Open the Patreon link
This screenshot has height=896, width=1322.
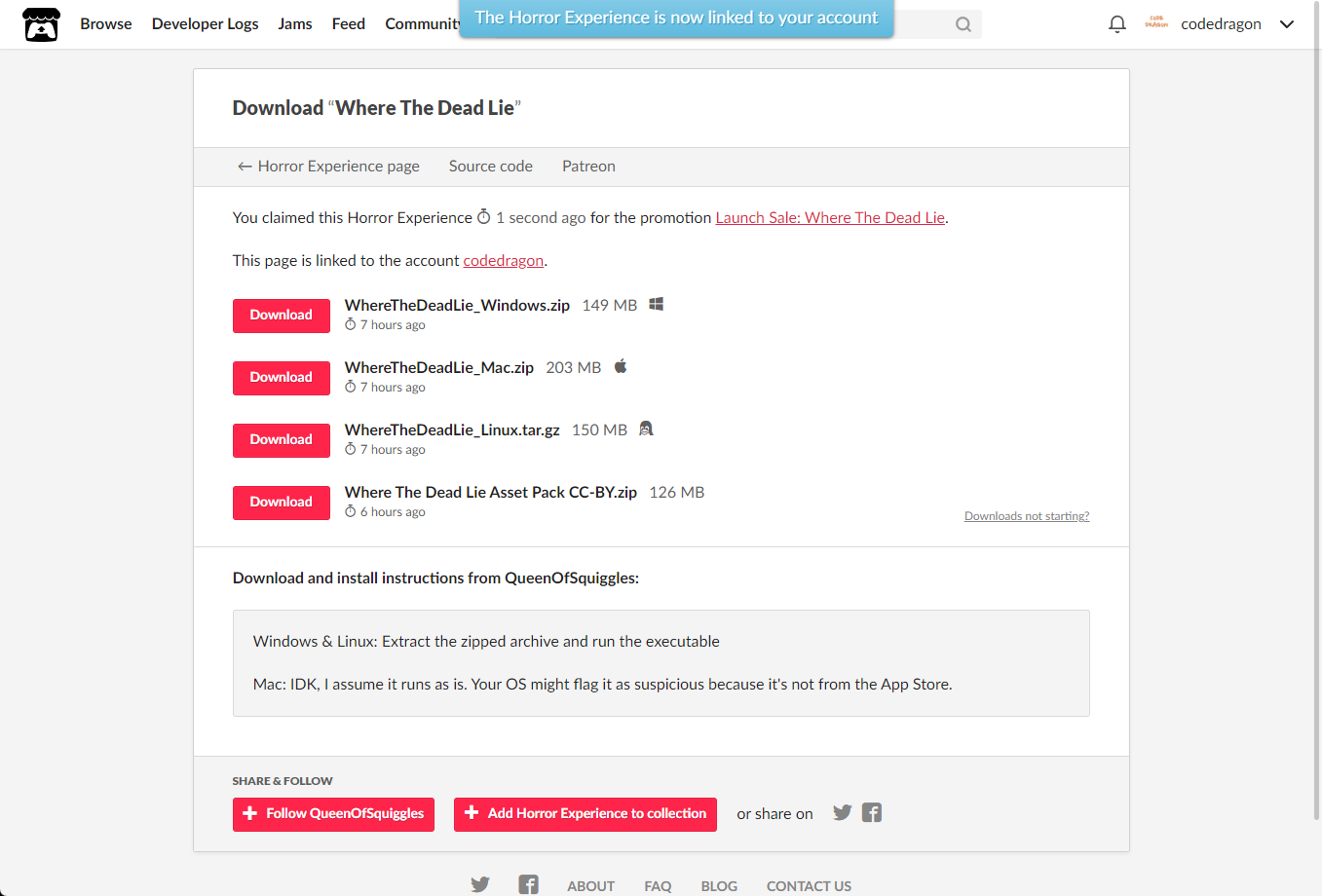point(588,167)
